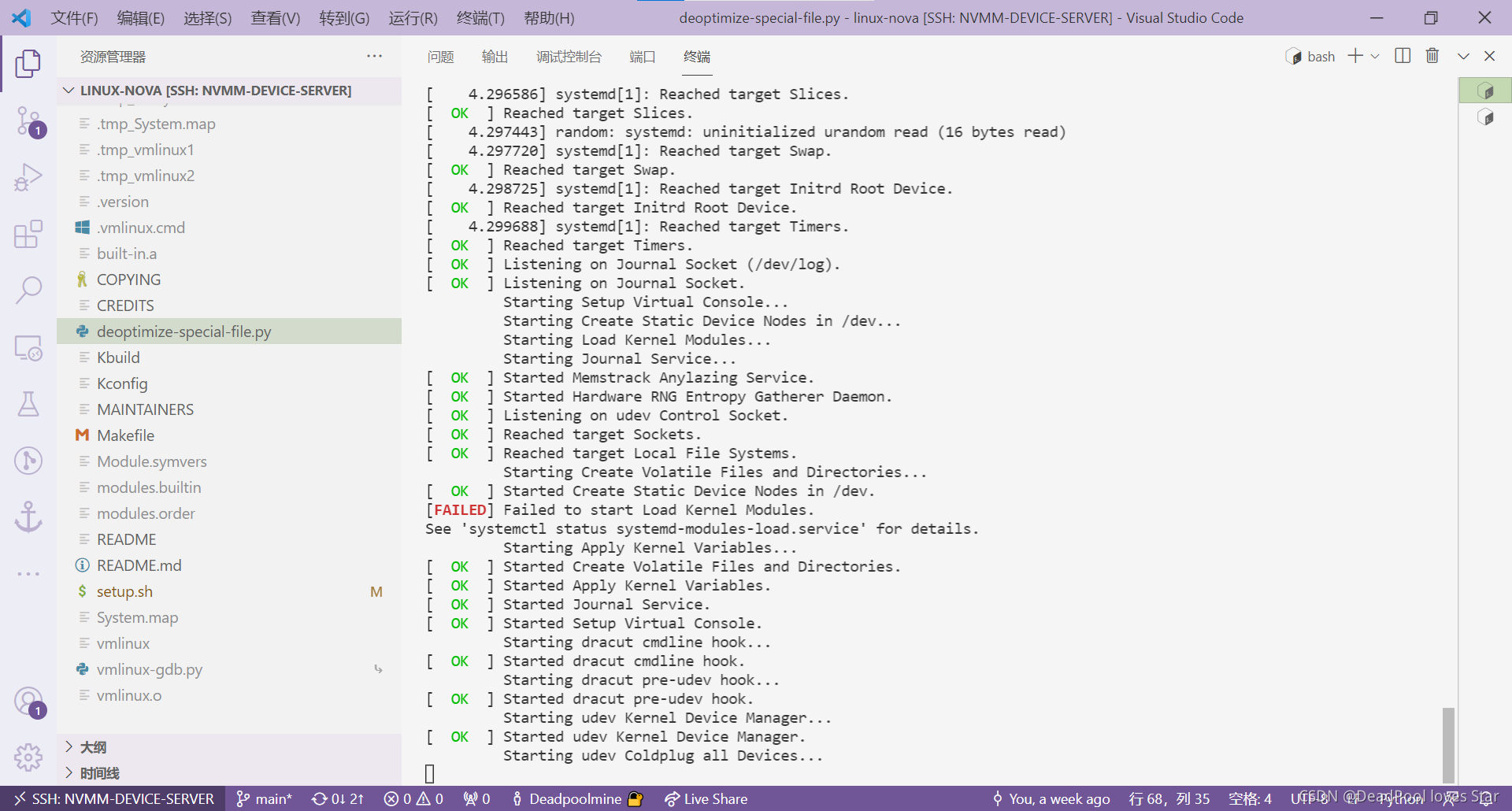
Task: Open the 转到(G) menu
Action: (x=344, y=17)
